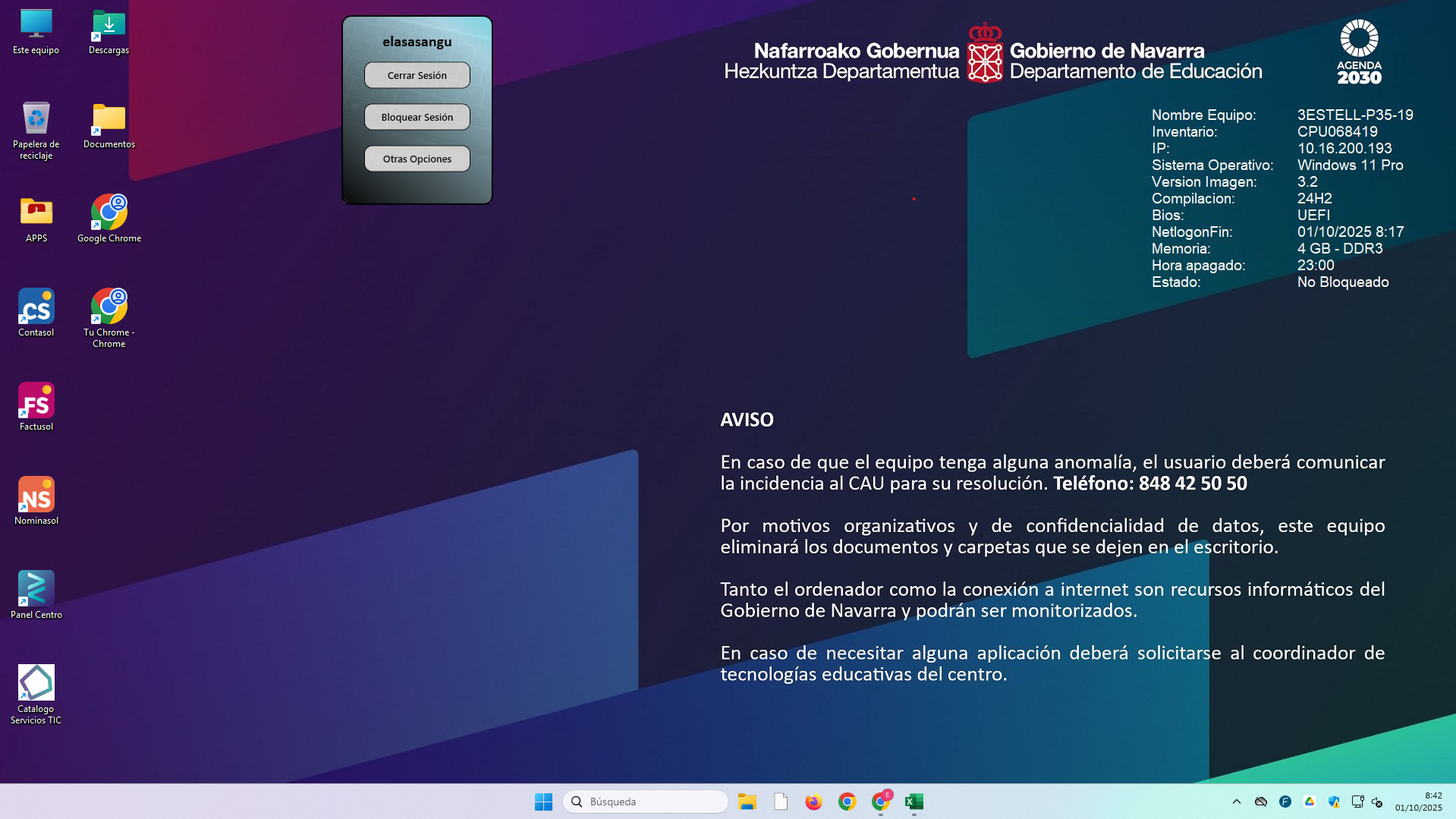Screen dimensions: 1456x819
Task: Open Excel from the taskbar
Action: 914,802
